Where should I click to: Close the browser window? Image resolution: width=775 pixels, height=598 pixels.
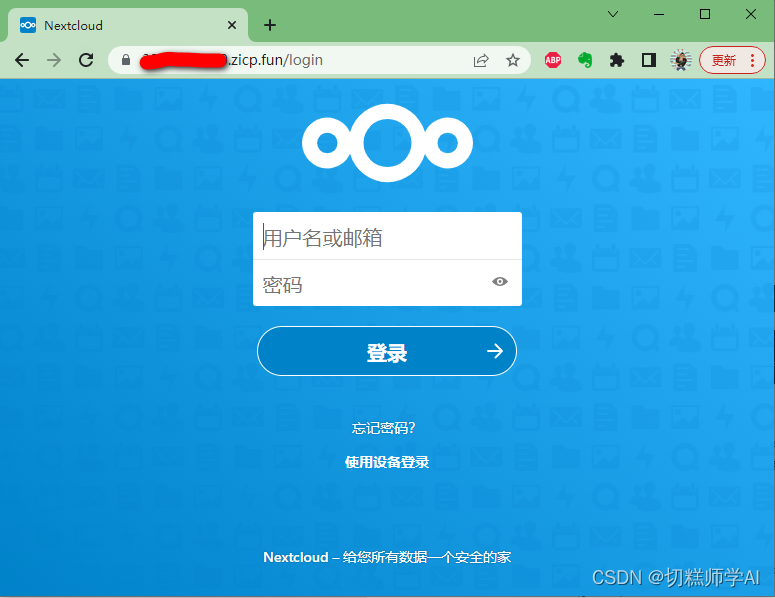click(x=751, y=14)
